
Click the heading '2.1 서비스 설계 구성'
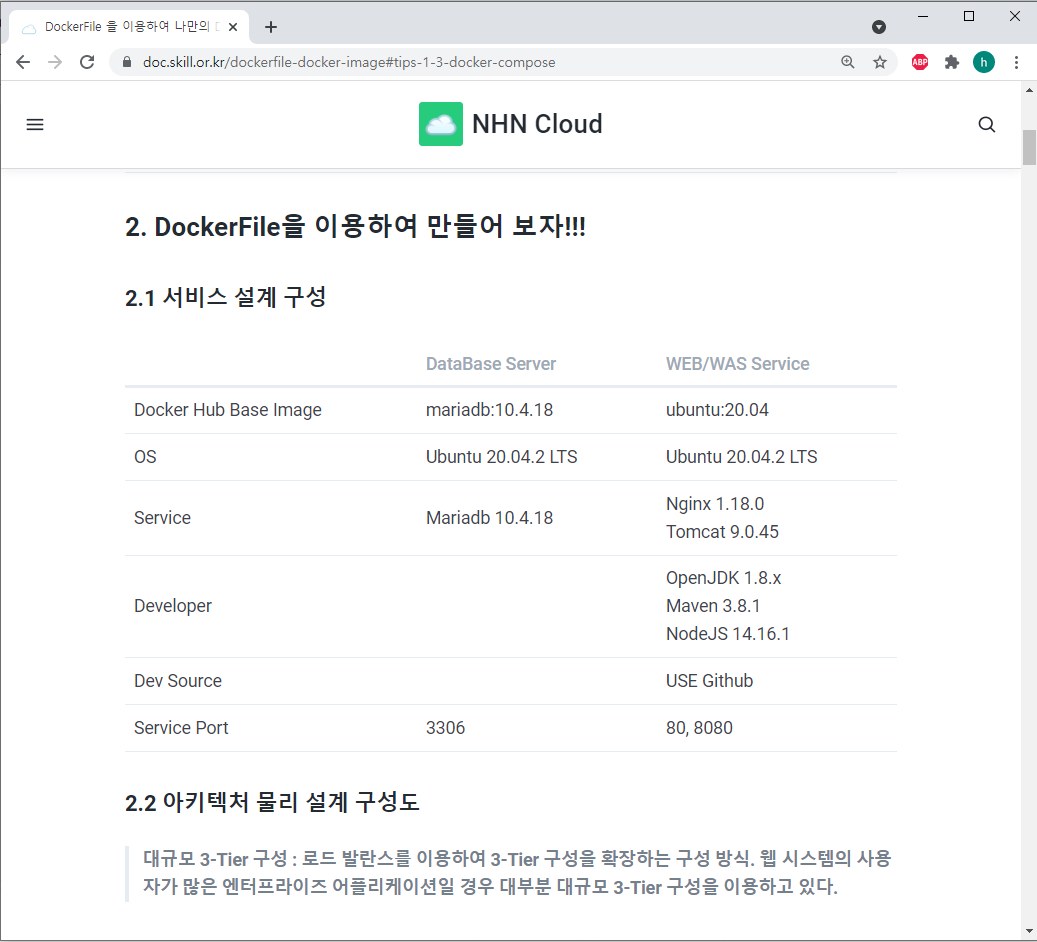click(226, 297)
